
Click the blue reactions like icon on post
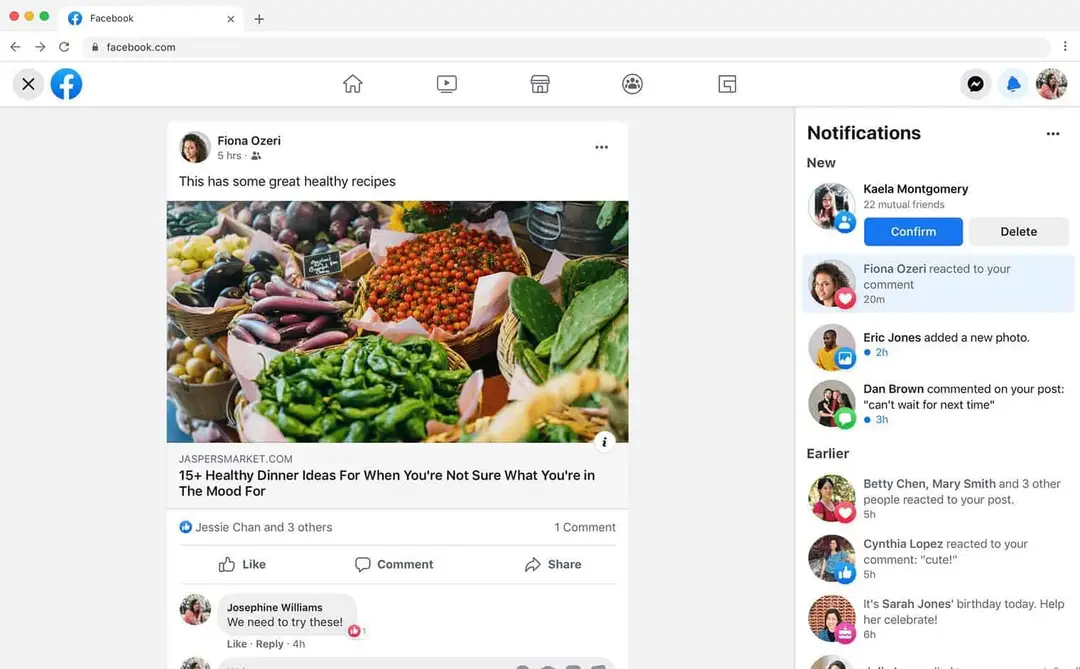pyautogui.click(x=185, y=527)
